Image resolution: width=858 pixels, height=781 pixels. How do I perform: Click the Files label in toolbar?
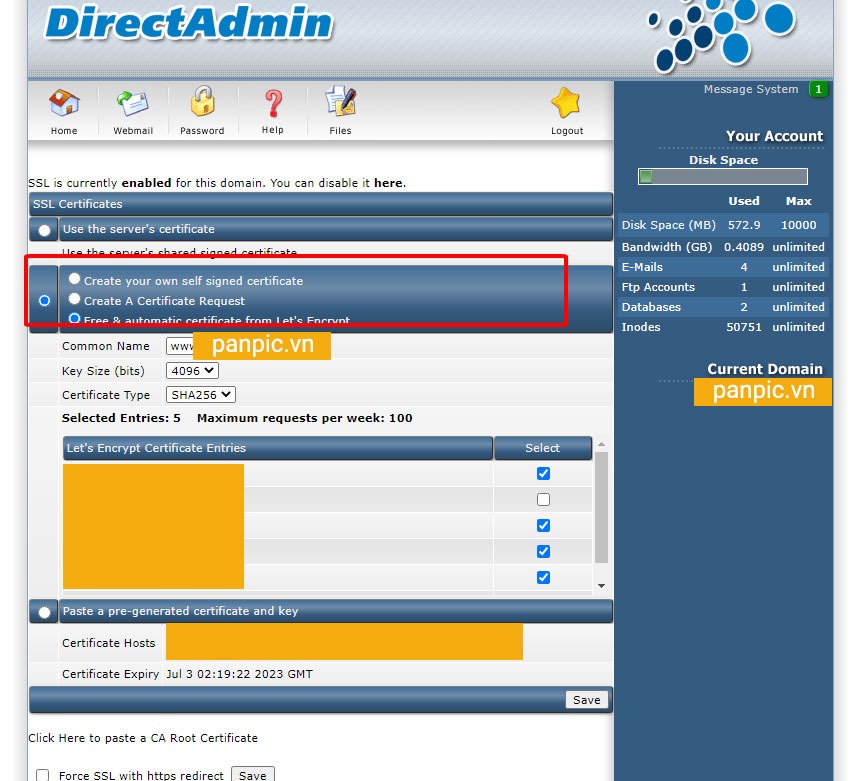point(340,131)
